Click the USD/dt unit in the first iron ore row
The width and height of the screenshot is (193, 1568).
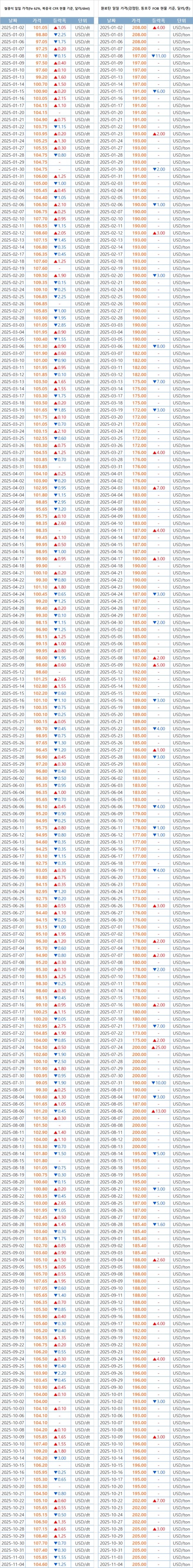pos(82,28)
